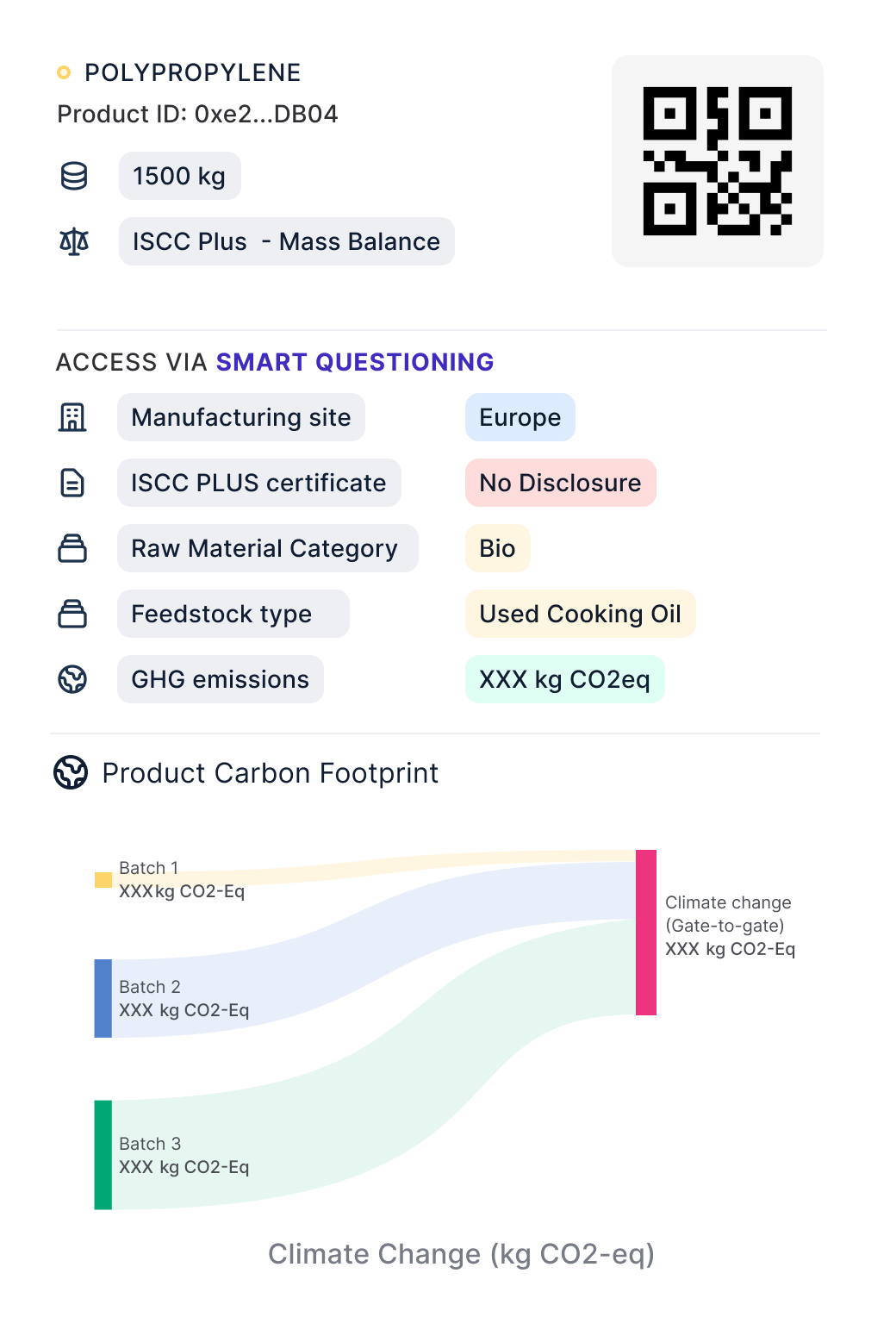The width and height of the screenshot is (896, 1317).
Task: Click the green Batch 3 bar
Action: coord(103,1155)
